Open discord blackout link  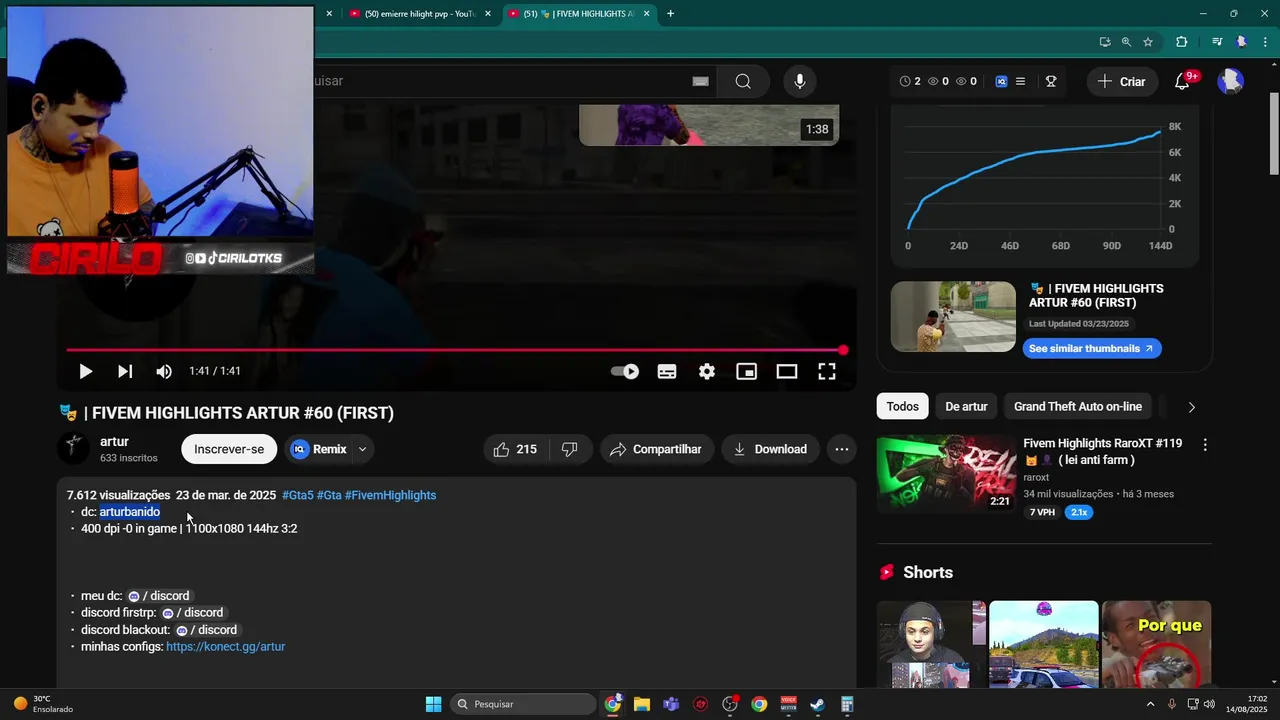[x=206, y=630]
